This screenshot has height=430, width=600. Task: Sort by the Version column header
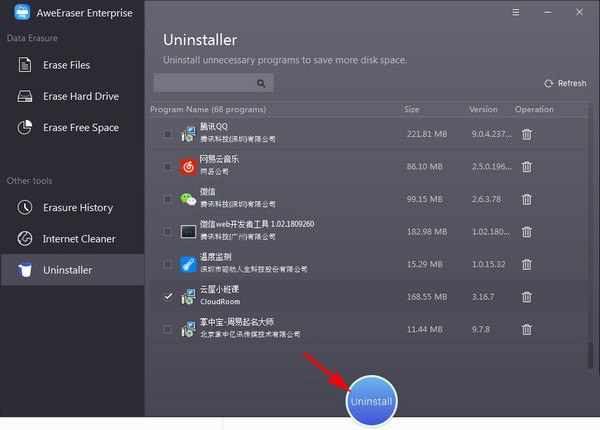[x=483, y=109]
